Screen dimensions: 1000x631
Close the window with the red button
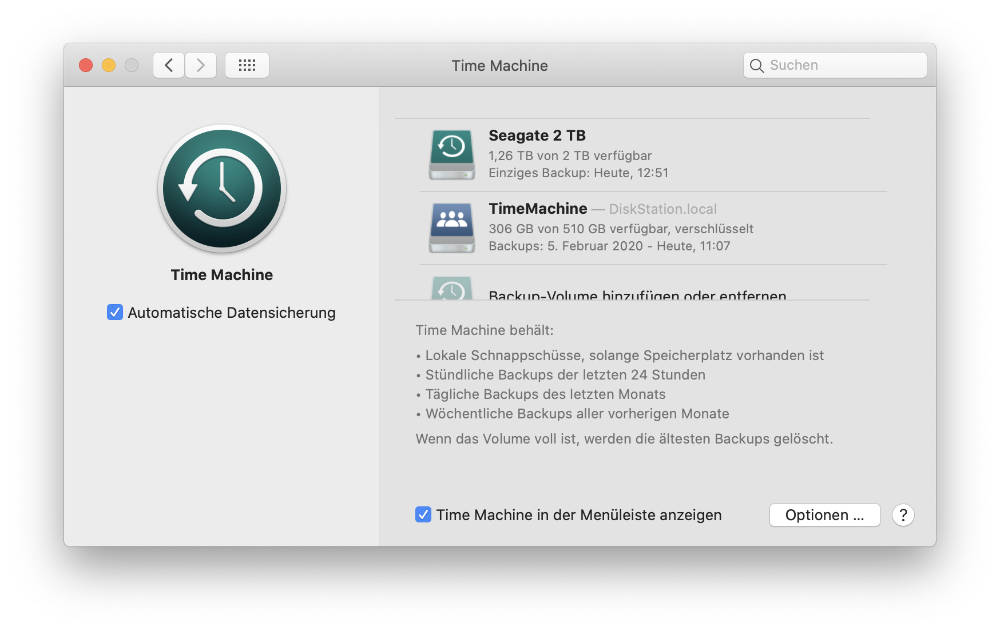(86, 65)
